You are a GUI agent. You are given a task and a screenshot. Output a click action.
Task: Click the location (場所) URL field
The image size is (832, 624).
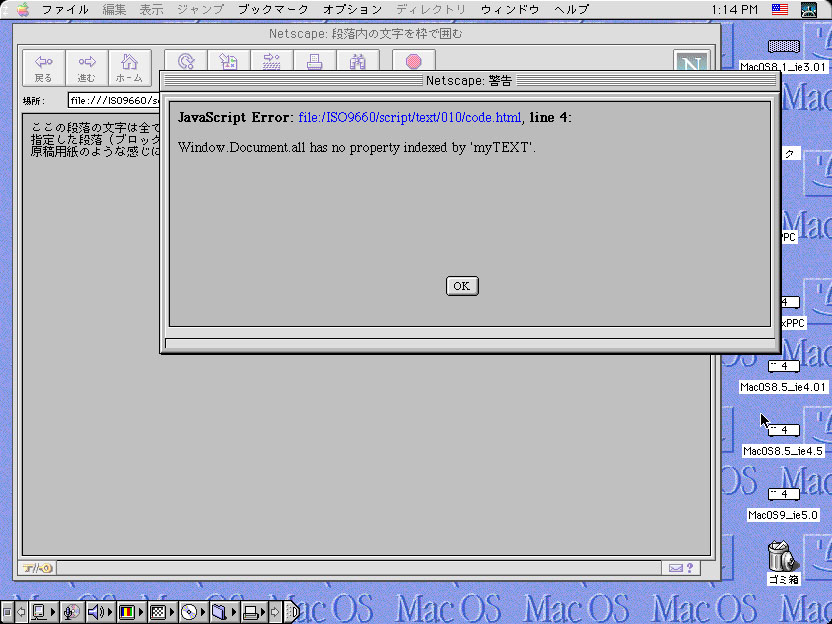tap(114, 100)
